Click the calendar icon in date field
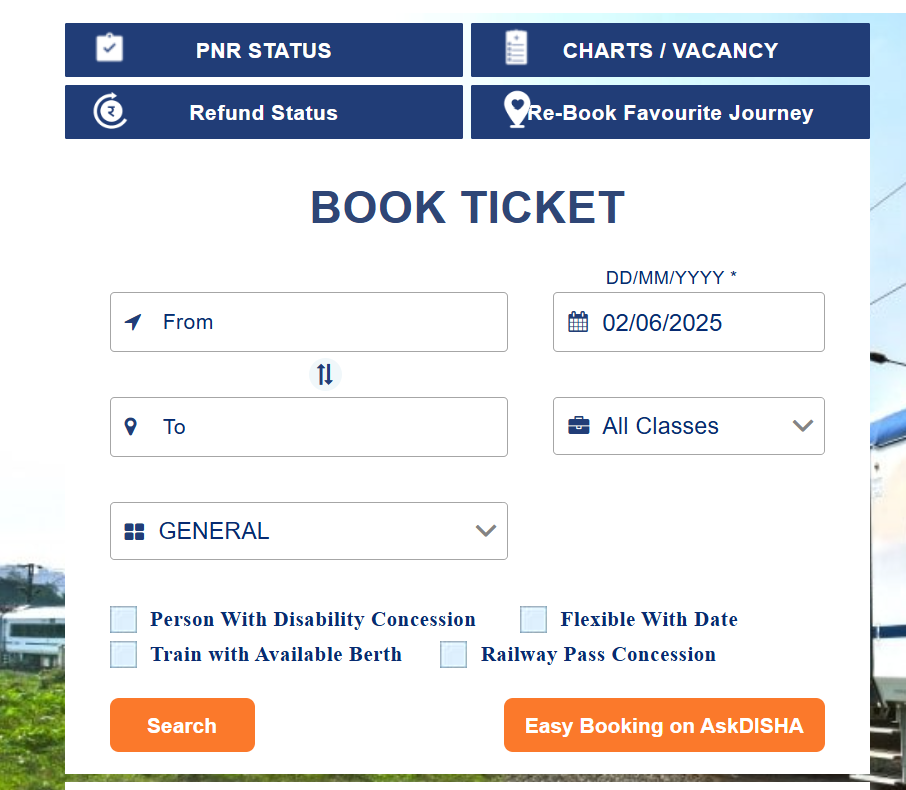906x790 pixels. coord(578,322)
